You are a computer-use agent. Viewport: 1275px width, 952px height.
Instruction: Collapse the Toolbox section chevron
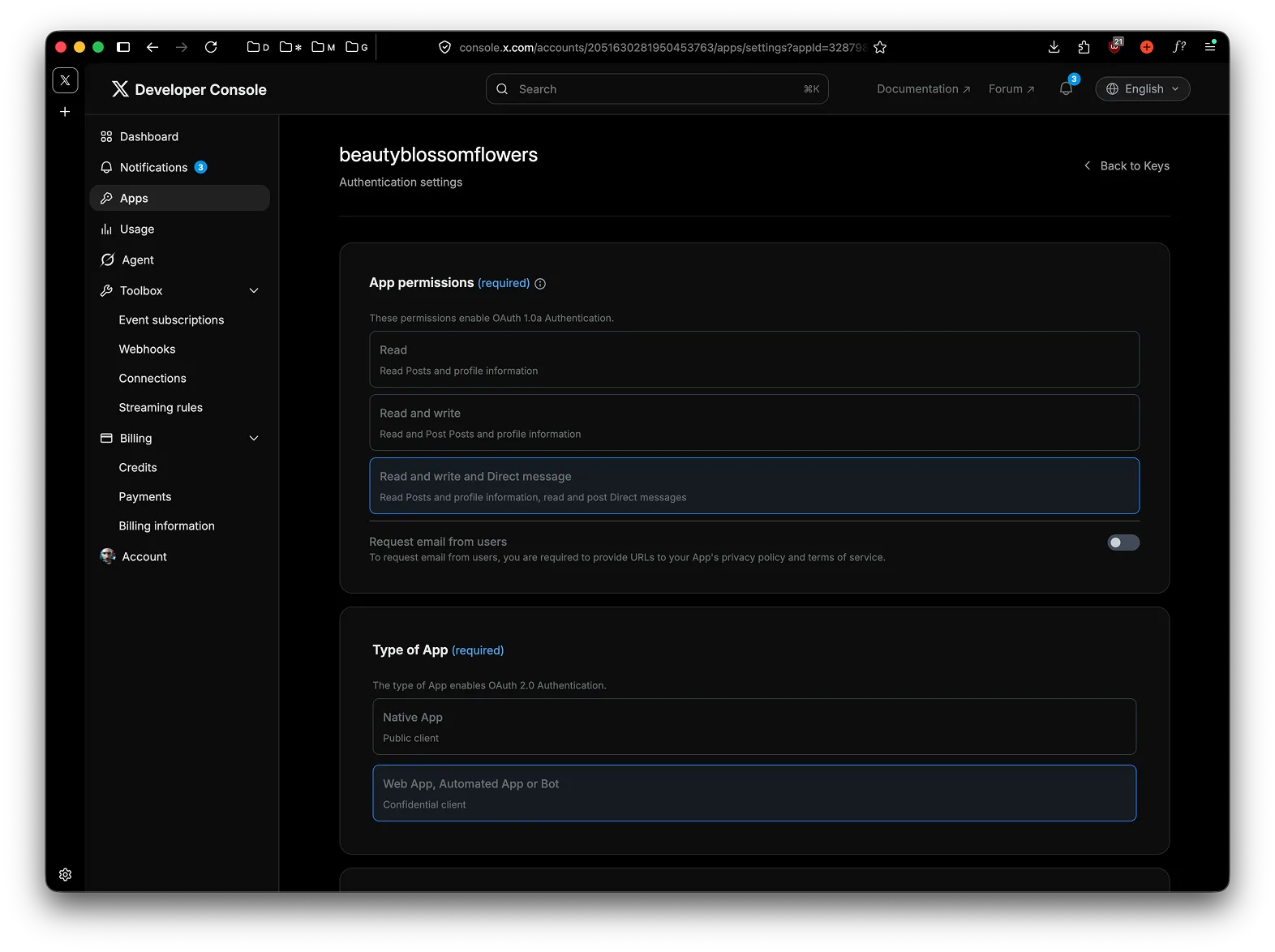(254, 290)
